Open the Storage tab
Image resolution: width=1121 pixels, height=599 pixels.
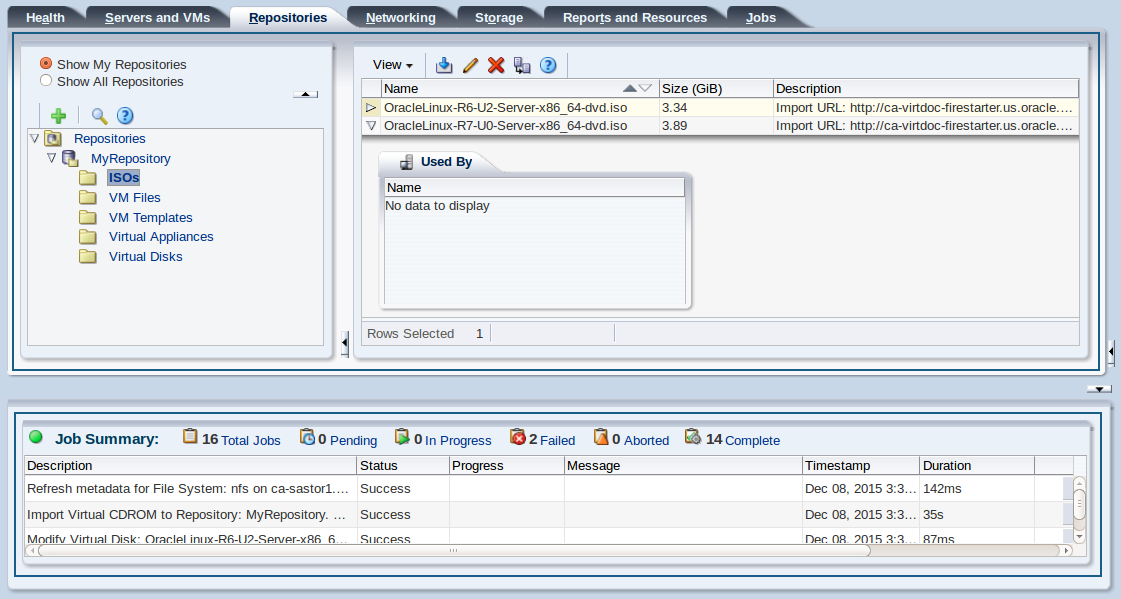499,17
